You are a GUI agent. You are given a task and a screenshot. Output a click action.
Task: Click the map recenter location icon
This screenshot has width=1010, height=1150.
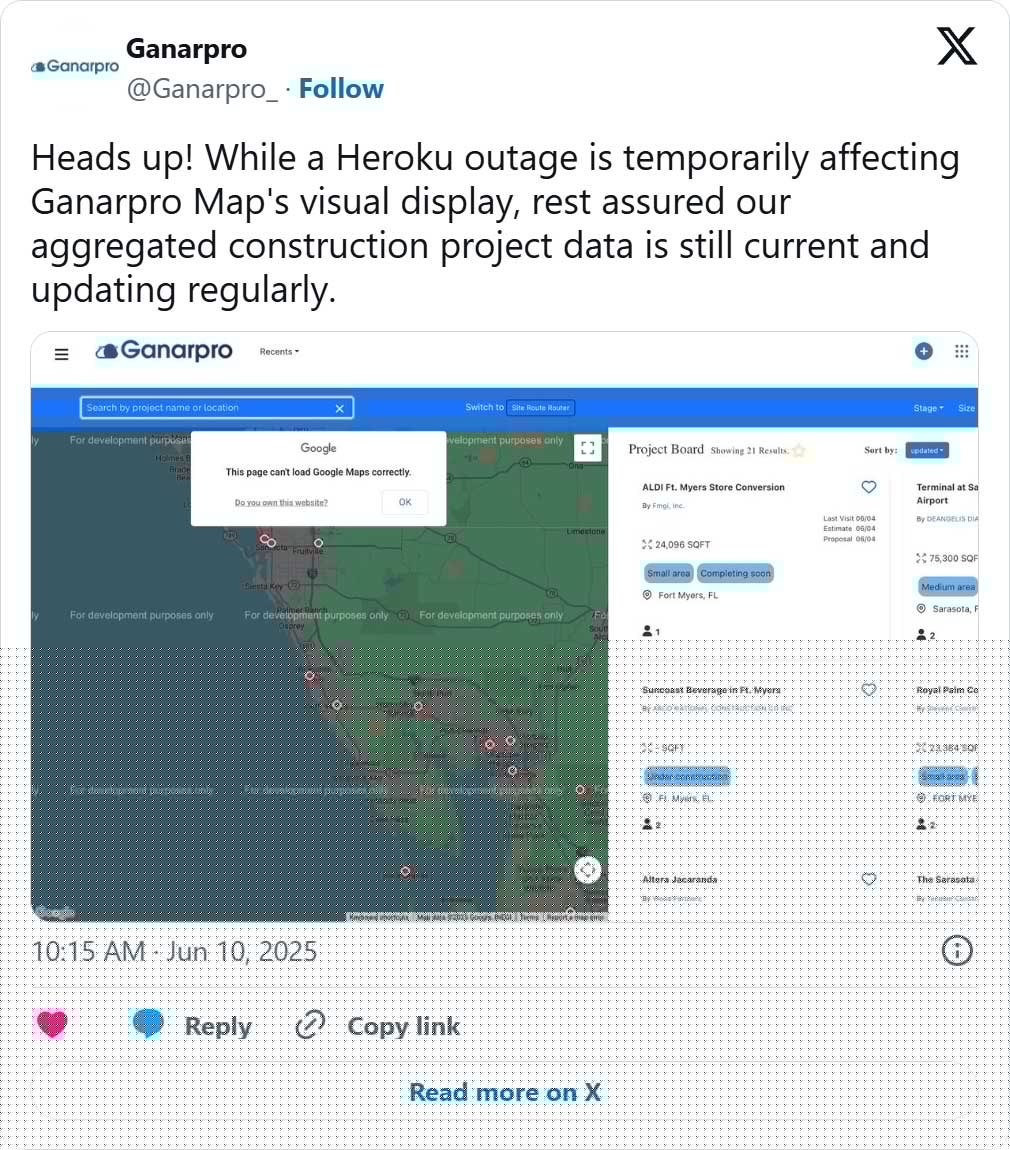pos(587,870)
